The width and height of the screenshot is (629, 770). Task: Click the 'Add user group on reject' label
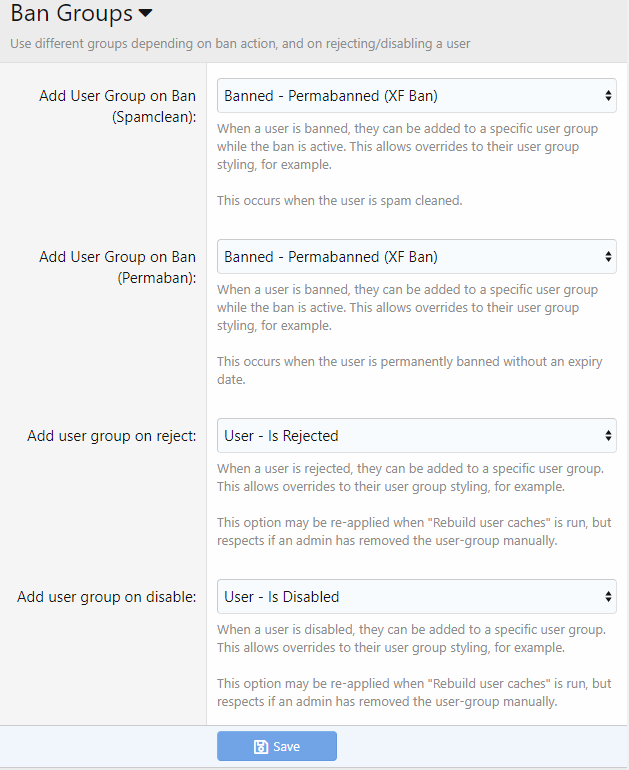(111, 436)
